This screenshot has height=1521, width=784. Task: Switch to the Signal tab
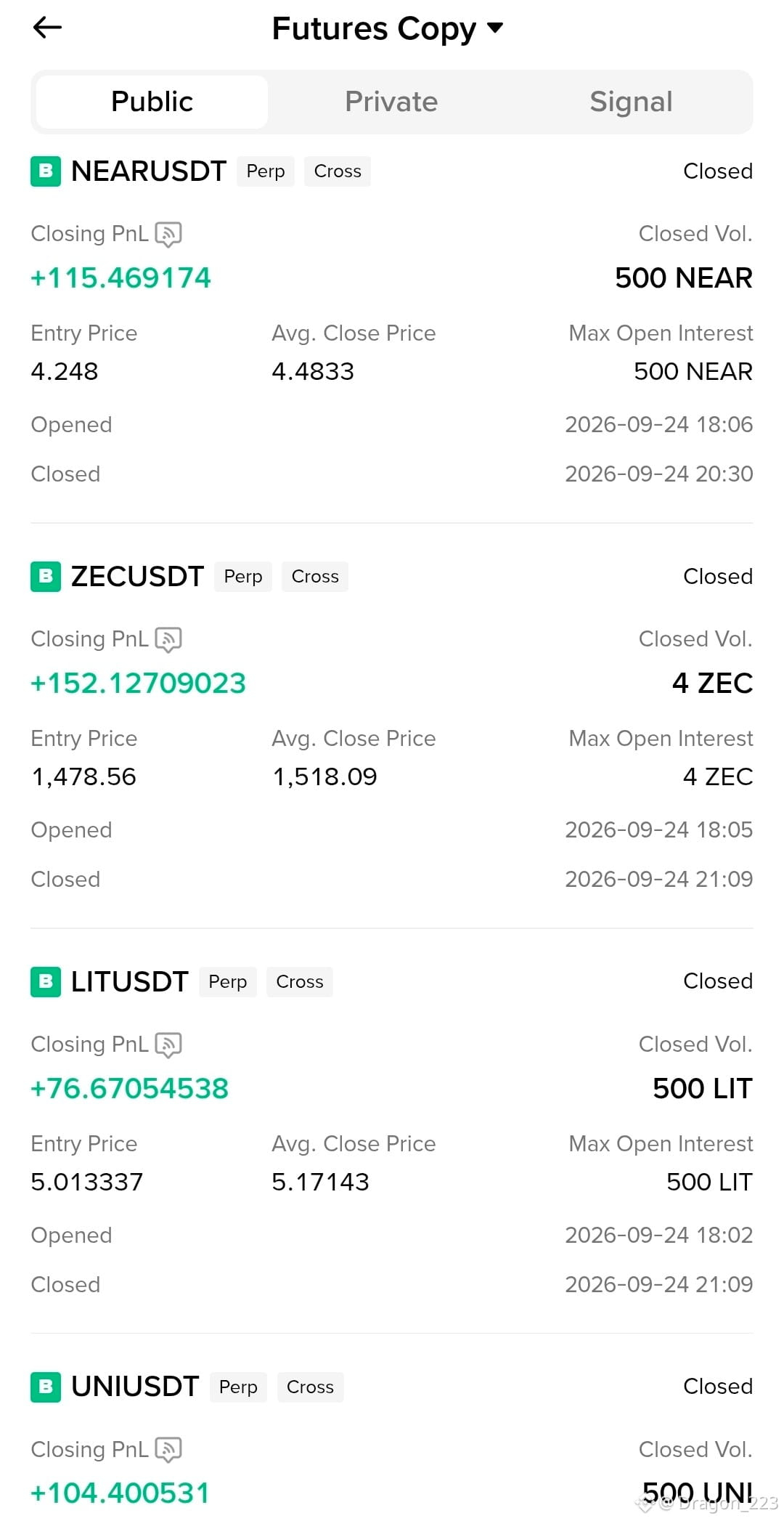631,102
